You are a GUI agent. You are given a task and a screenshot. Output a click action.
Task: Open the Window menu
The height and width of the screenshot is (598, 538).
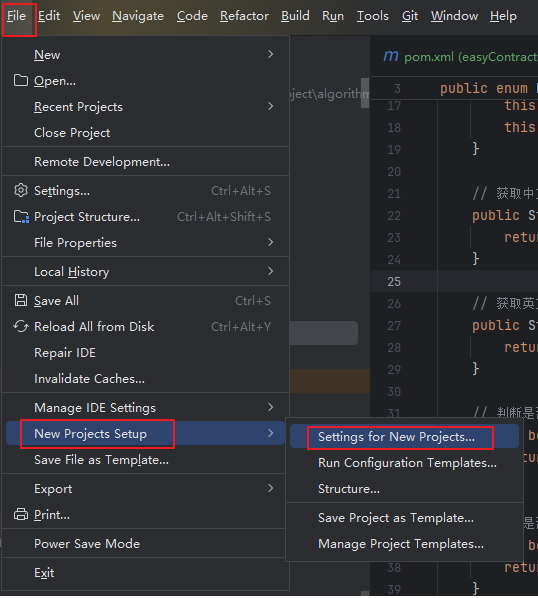[x=454, y=16]
